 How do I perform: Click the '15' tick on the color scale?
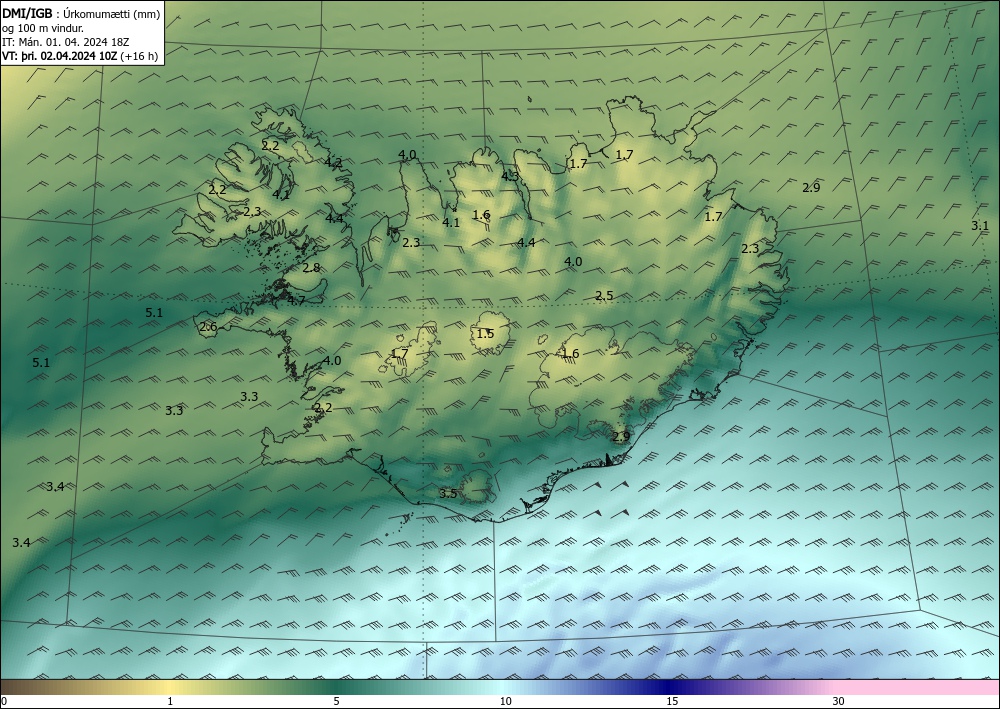pos(672,701)
